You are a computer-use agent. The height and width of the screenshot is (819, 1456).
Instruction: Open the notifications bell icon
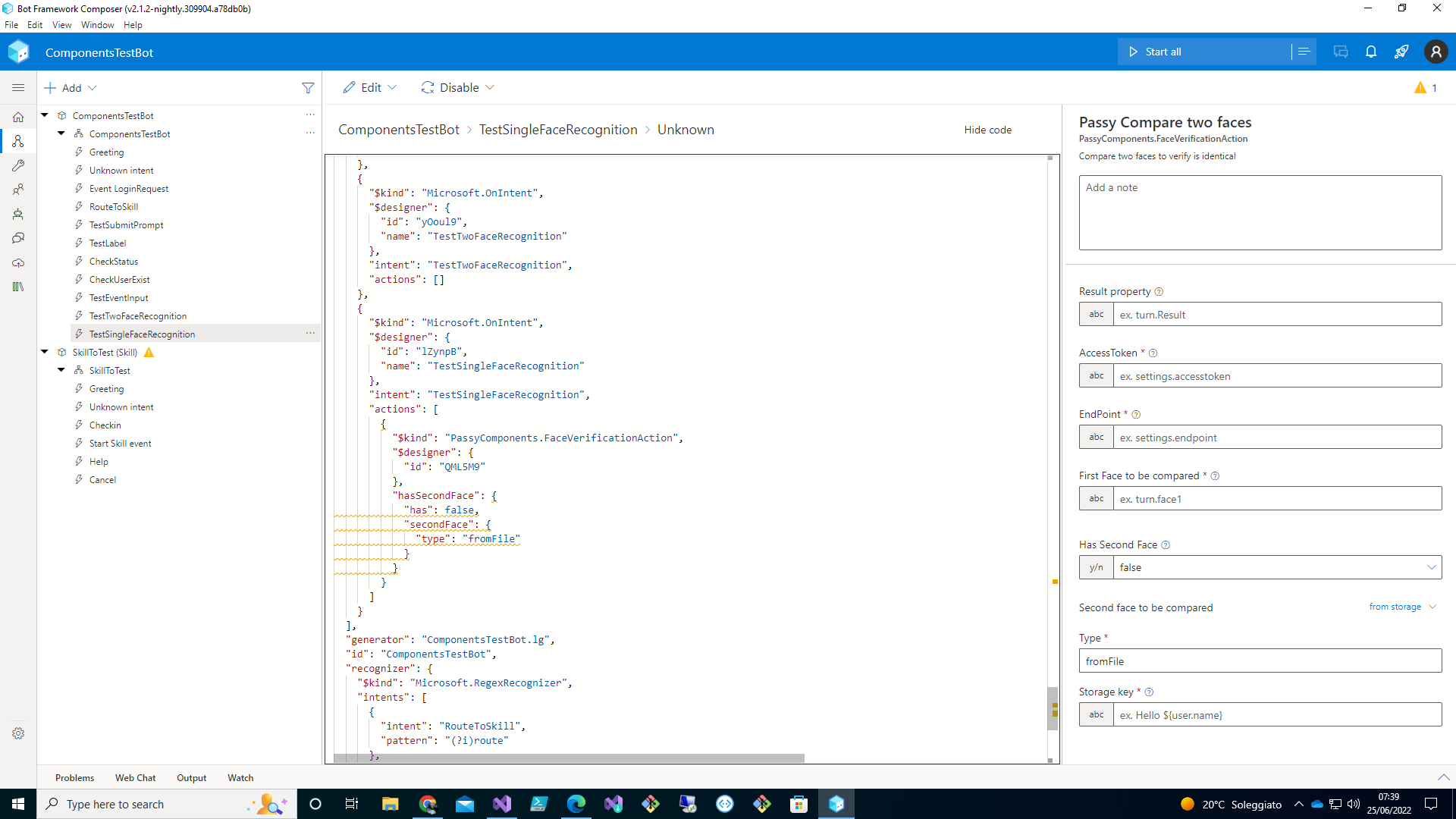click(1371, 52)
